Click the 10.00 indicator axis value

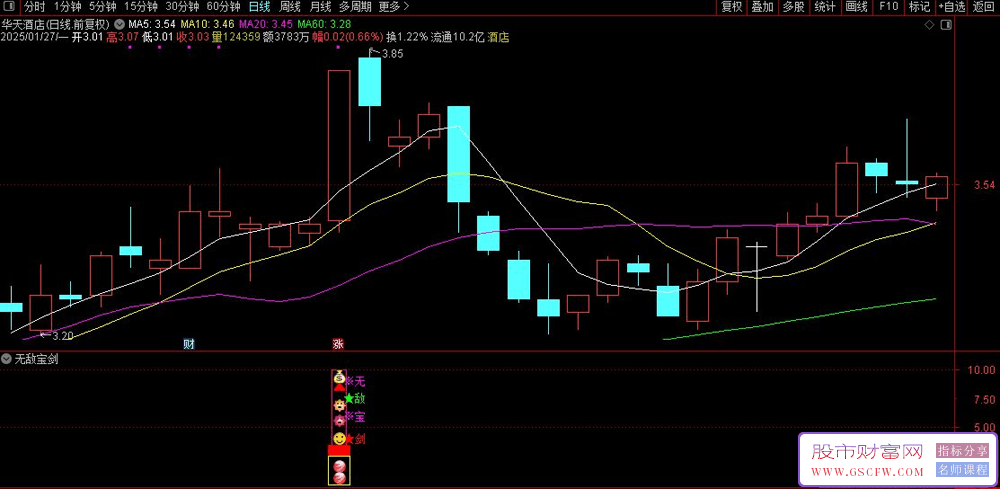(x=981, y=370)
